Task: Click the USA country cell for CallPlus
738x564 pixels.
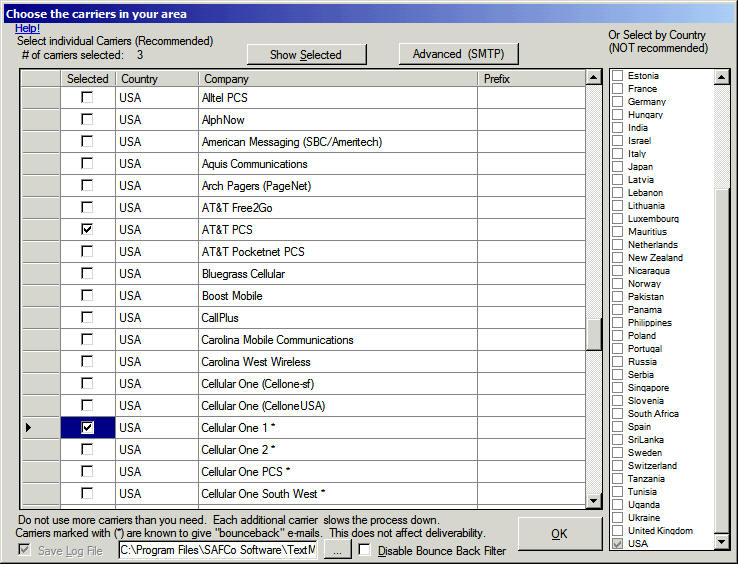Action: 157,318
